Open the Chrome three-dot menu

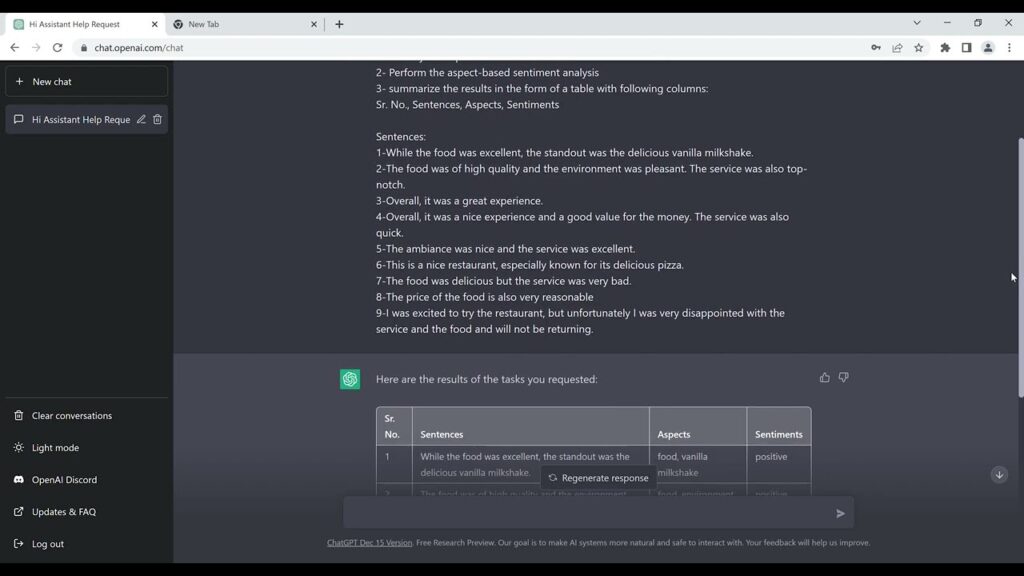pos(1008,48)
